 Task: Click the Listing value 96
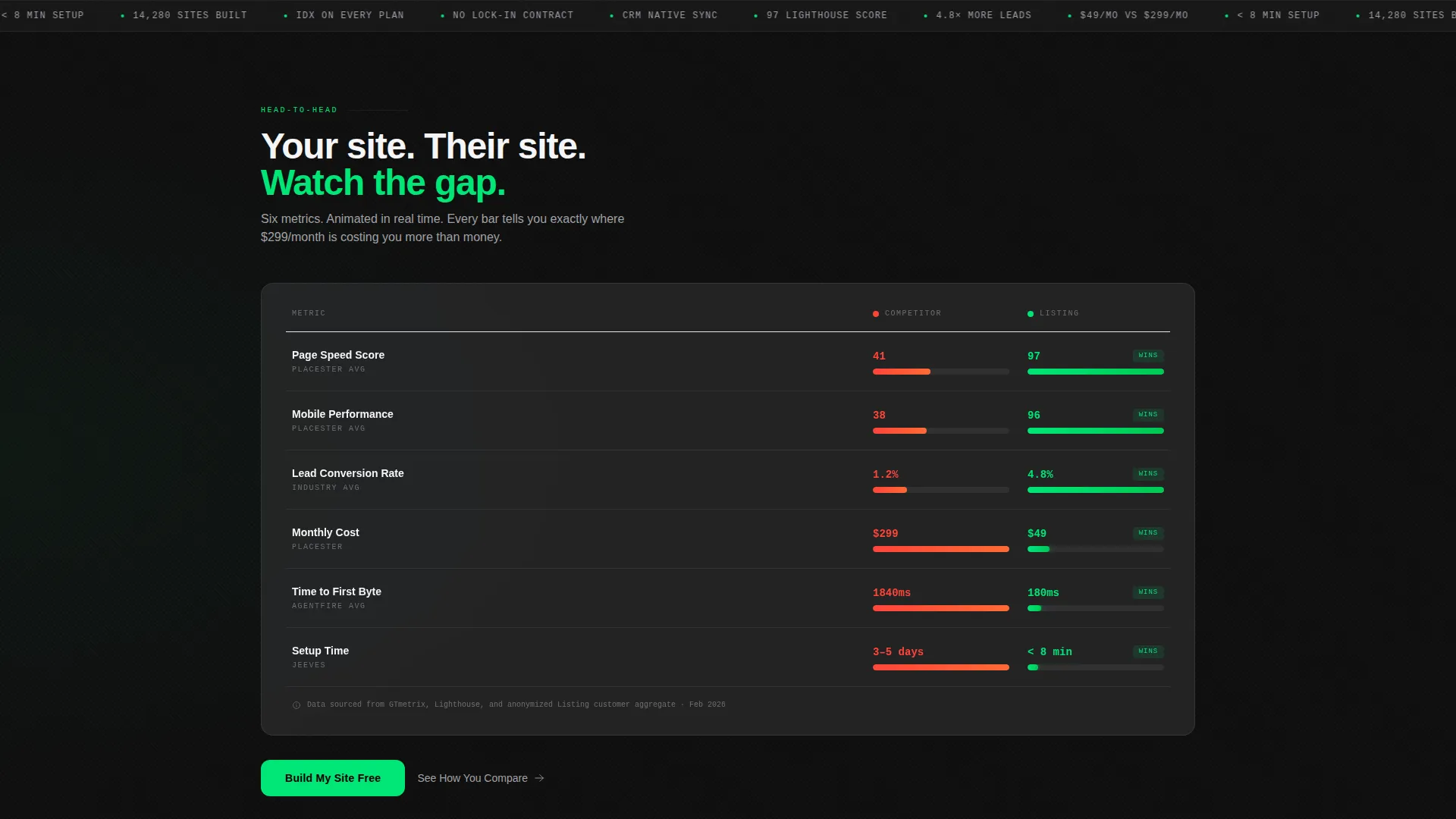pos(1034,415)
